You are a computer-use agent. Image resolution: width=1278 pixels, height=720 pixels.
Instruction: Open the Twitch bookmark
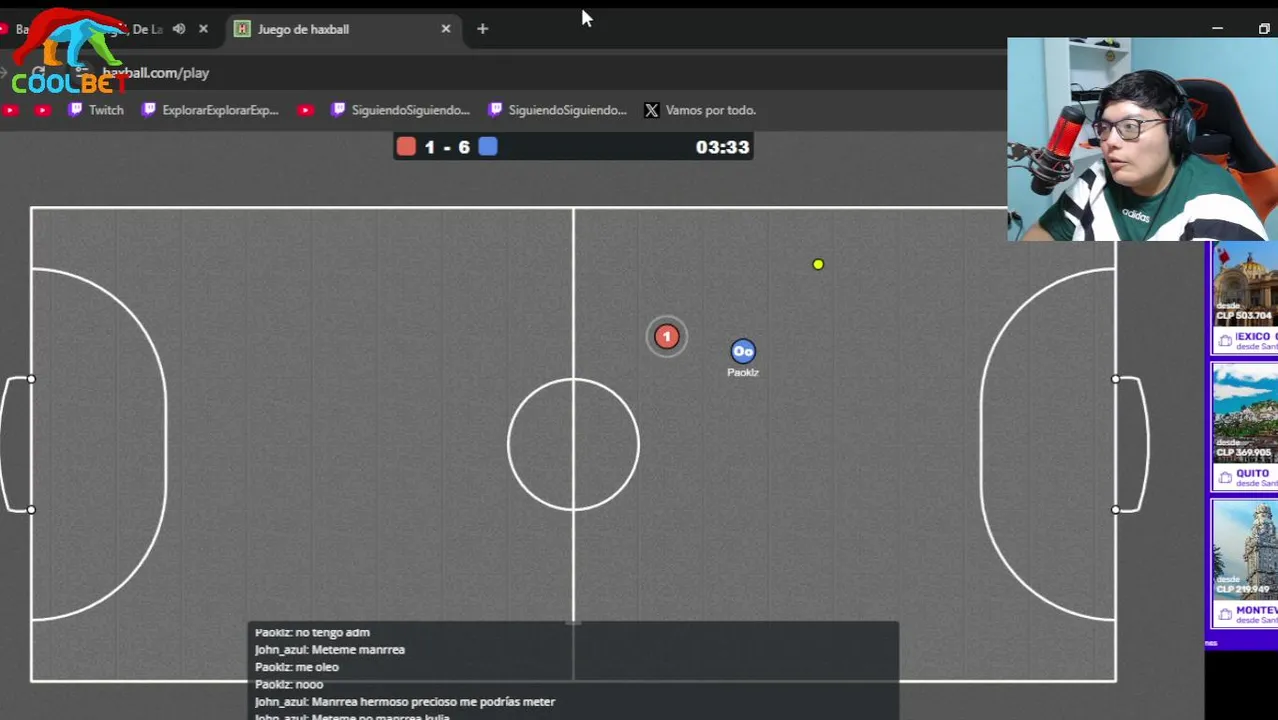96,110
